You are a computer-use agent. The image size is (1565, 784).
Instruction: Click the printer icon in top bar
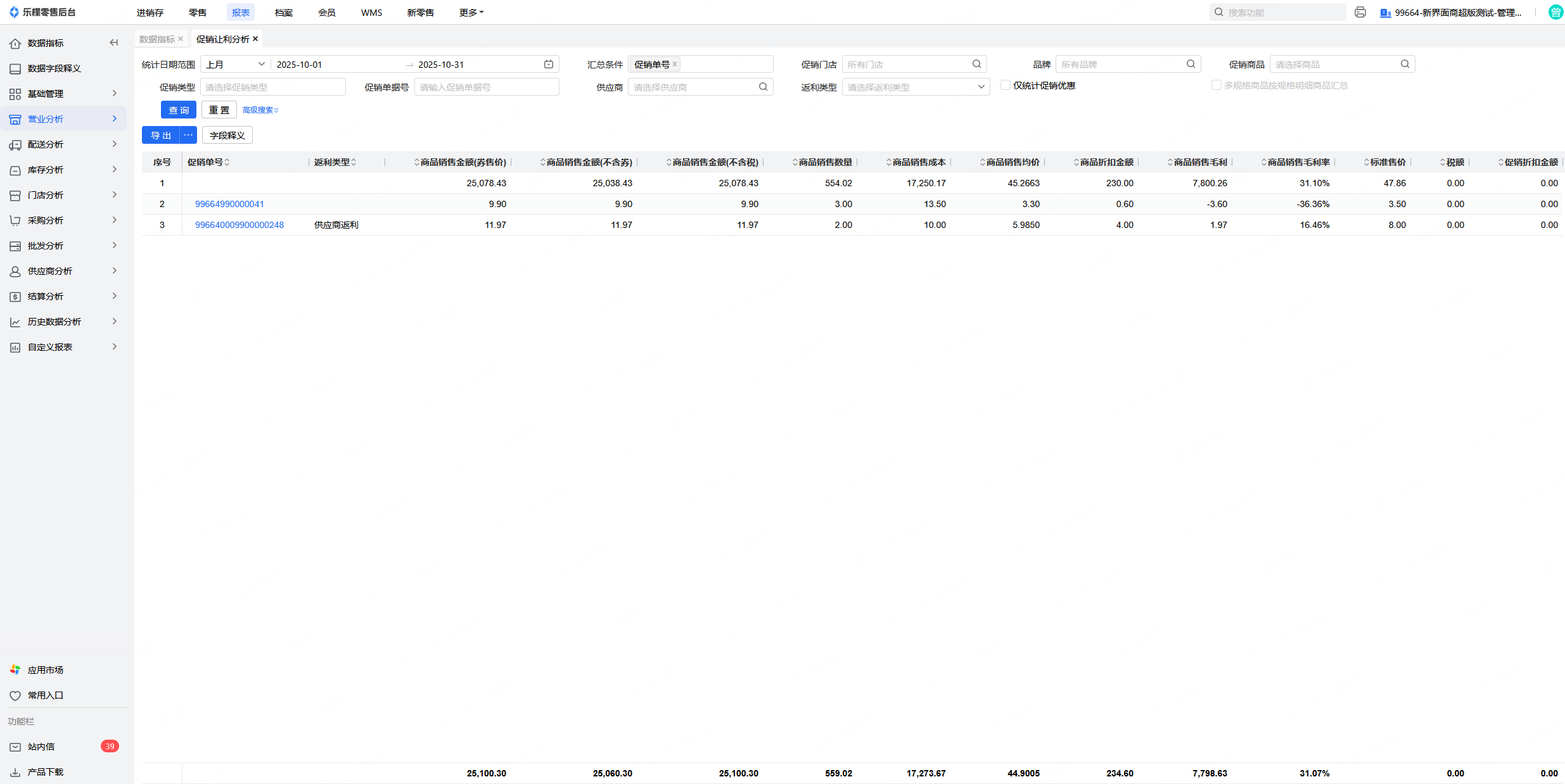[x=1360, y=12]
